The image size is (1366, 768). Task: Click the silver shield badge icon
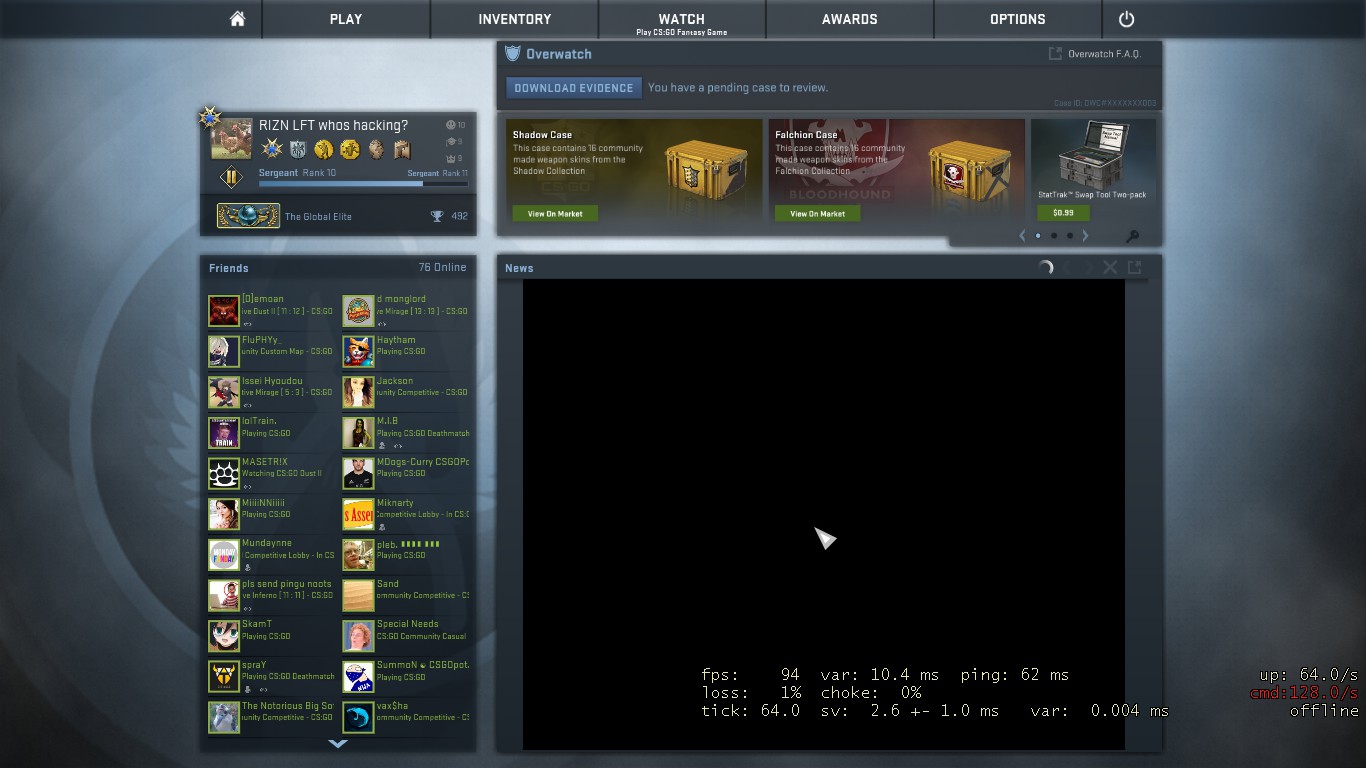tap(298, 150)
